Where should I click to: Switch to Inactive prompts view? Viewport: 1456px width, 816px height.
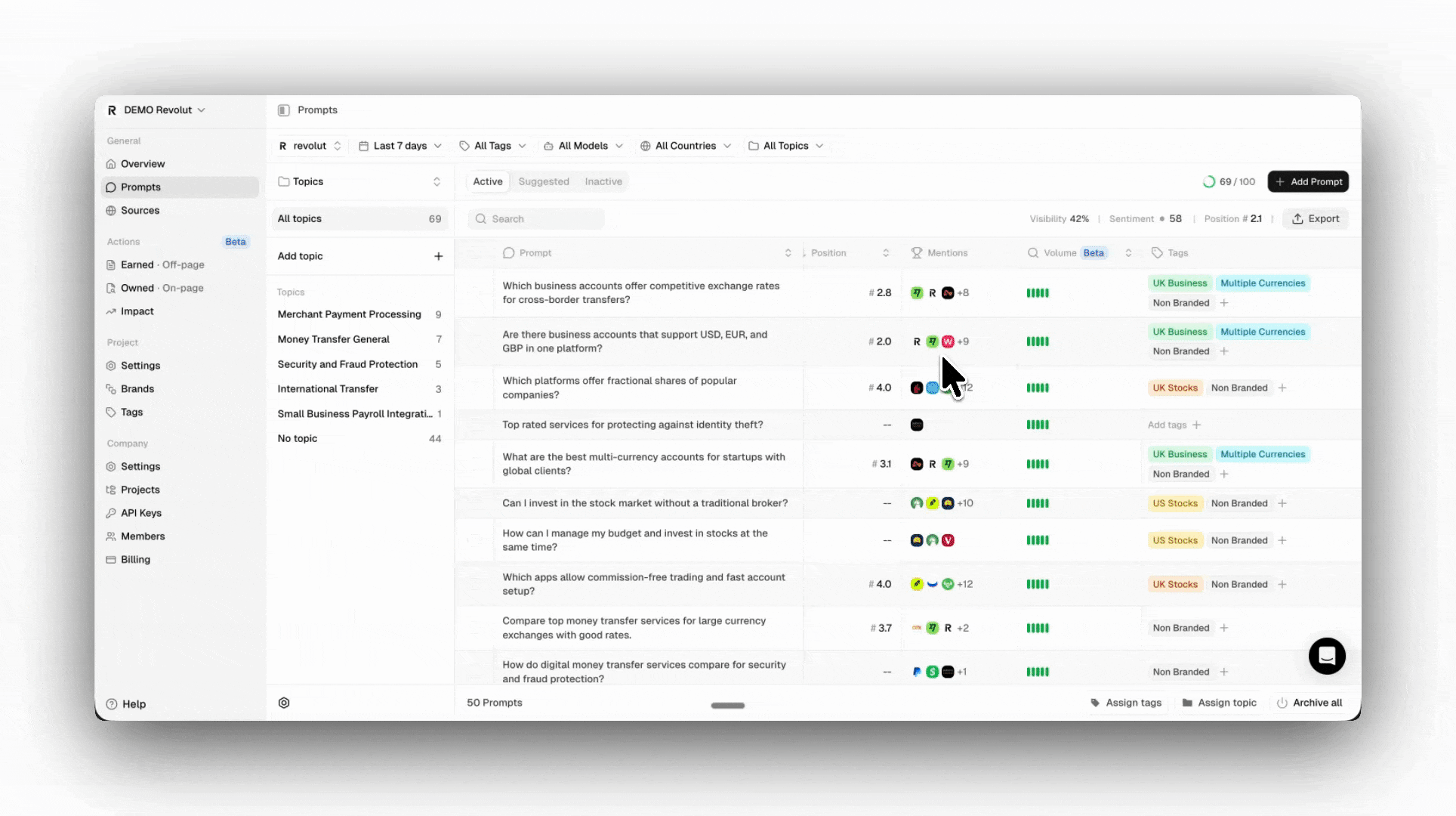pos(603,181)
